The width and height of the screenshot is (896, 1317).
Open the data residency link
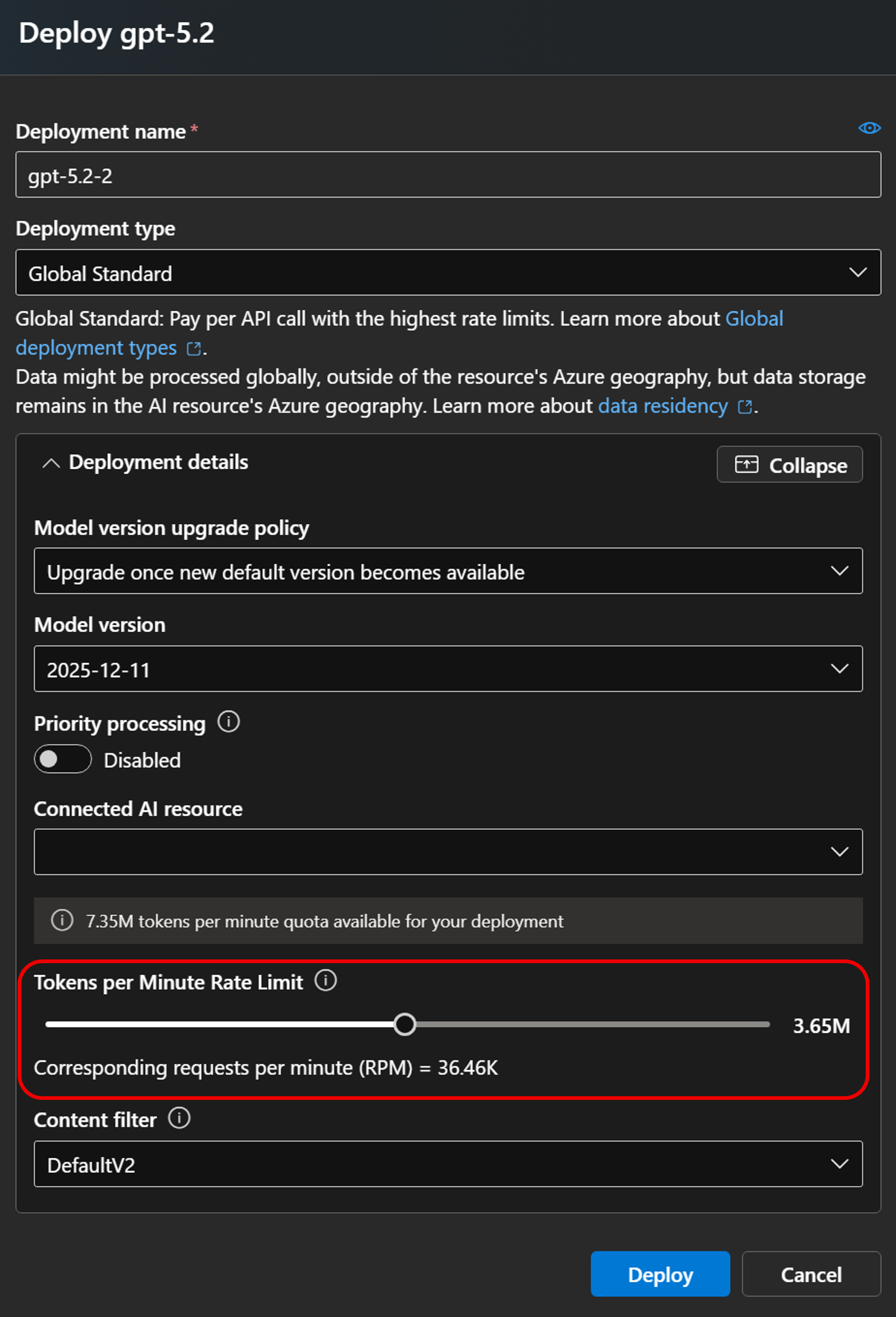(662, 407)
